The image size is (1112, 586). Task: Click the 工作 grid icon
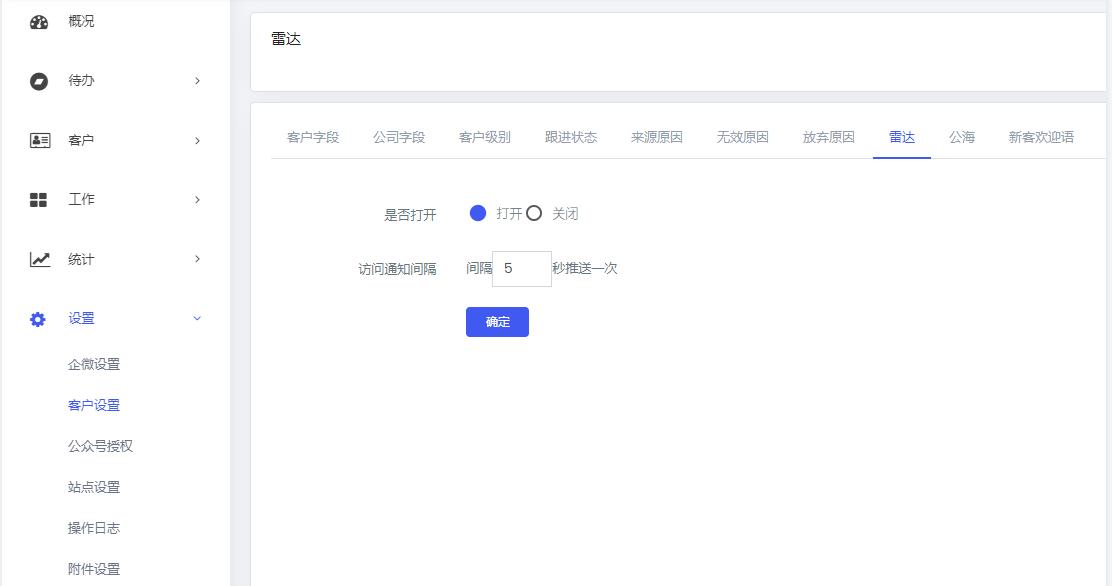[38, 200]
